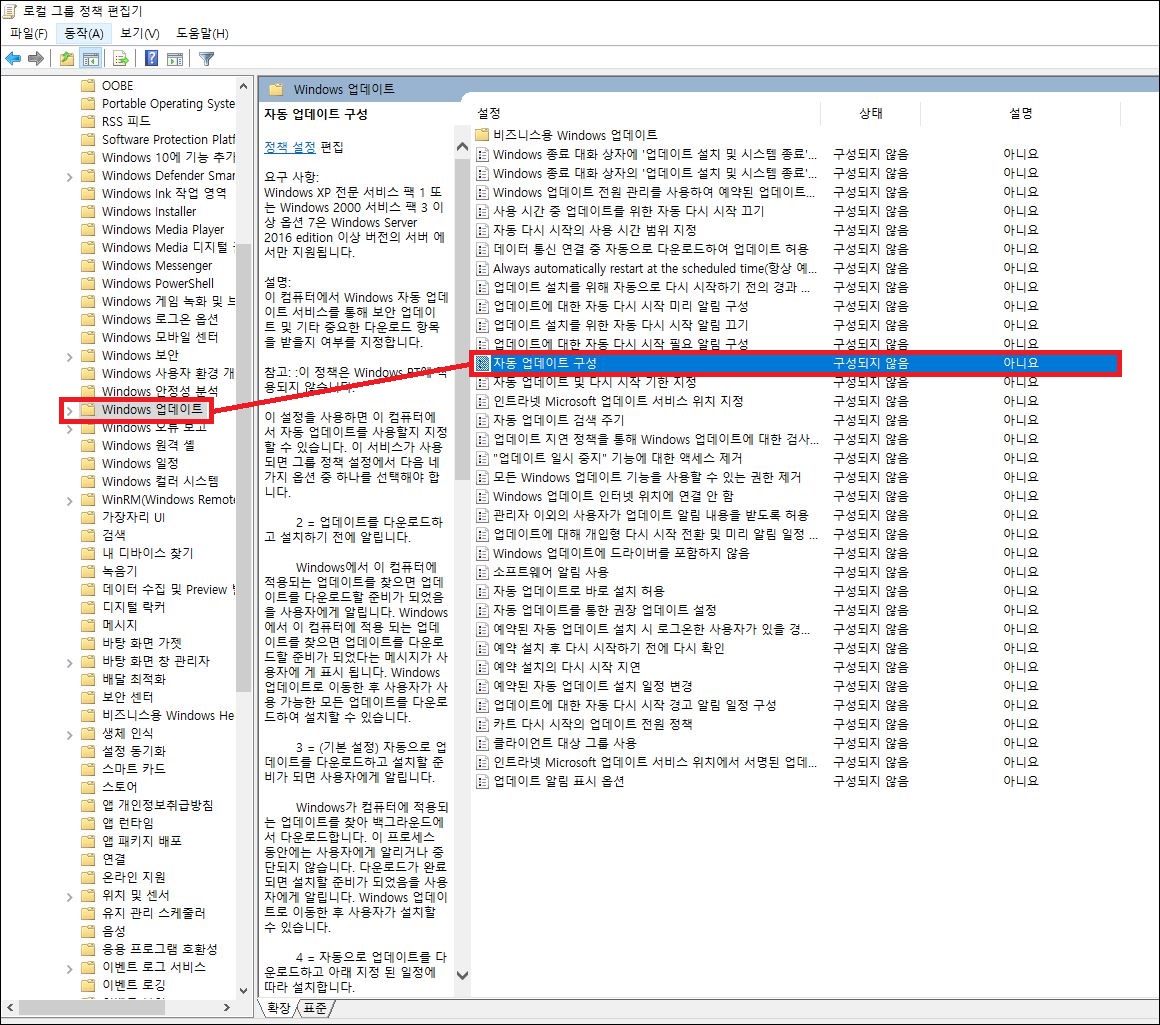Click the Back arrow toolbar icon
Image resolution: width=1160 pixels, height=1025 pixels.
point(13,58)
